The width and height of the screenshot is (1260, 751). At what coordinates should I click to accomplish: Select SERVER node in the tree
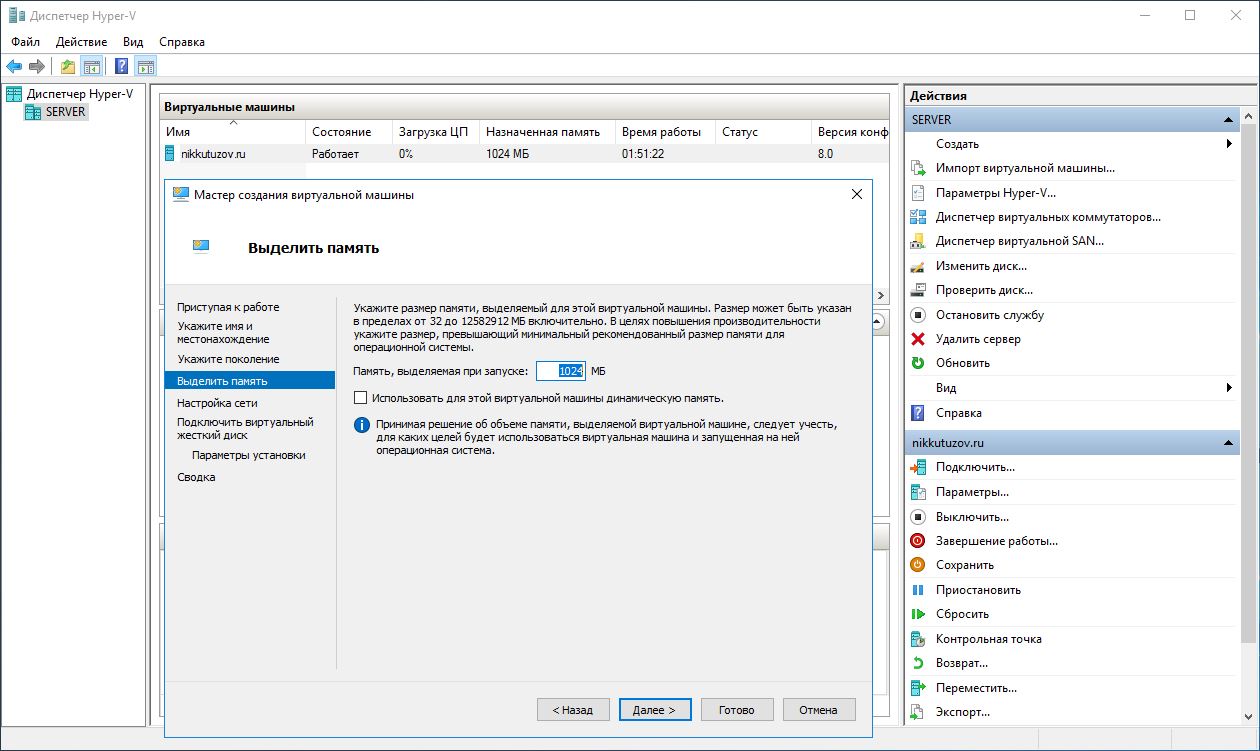tap(65, 112)
